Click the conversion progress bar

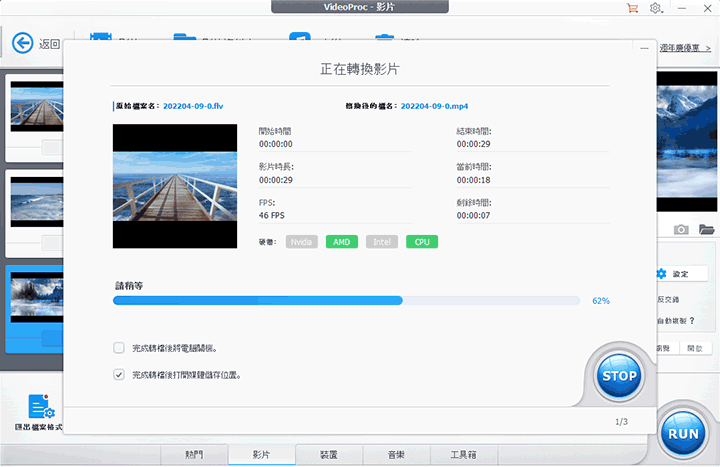(x=346, y=300)
